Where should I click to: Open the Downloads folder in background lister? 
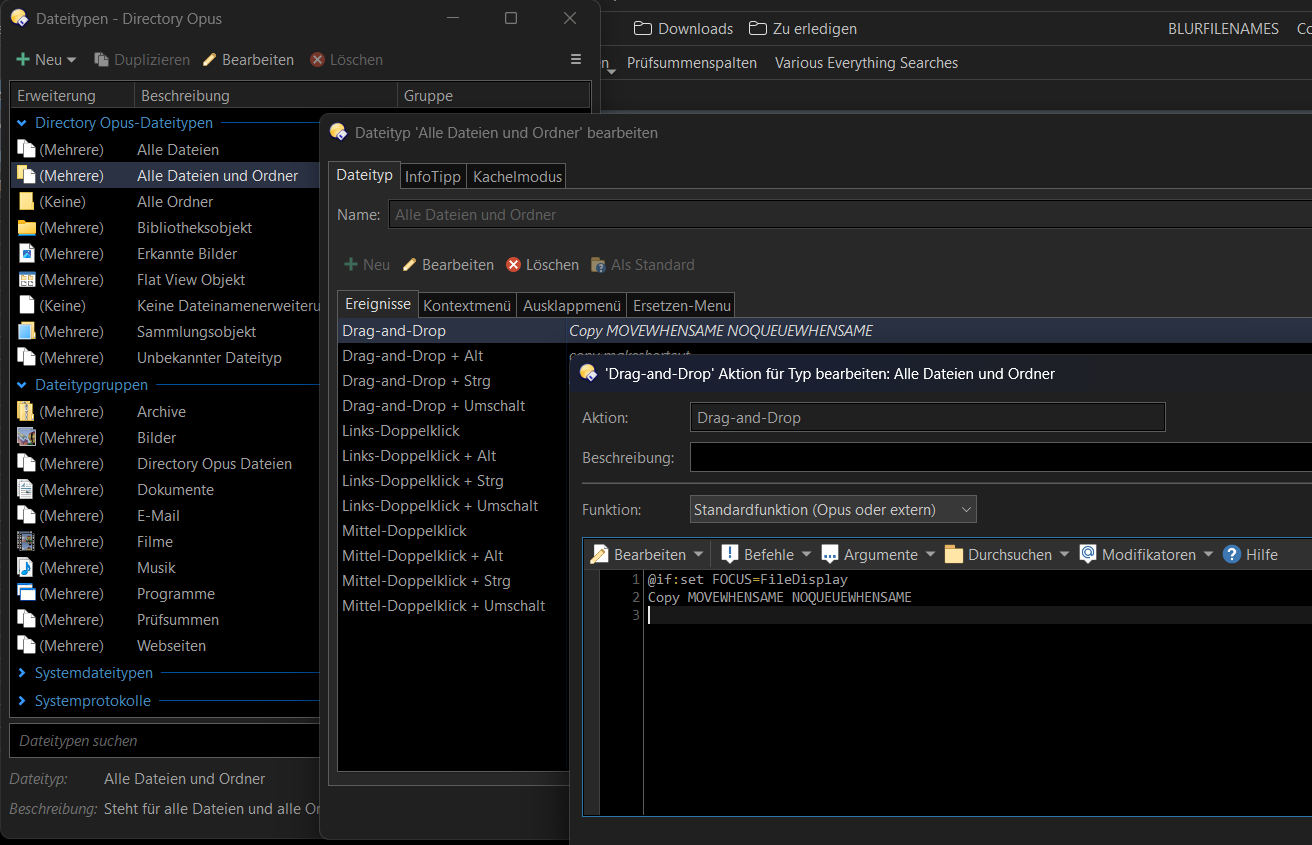click(x=683, y=28)
